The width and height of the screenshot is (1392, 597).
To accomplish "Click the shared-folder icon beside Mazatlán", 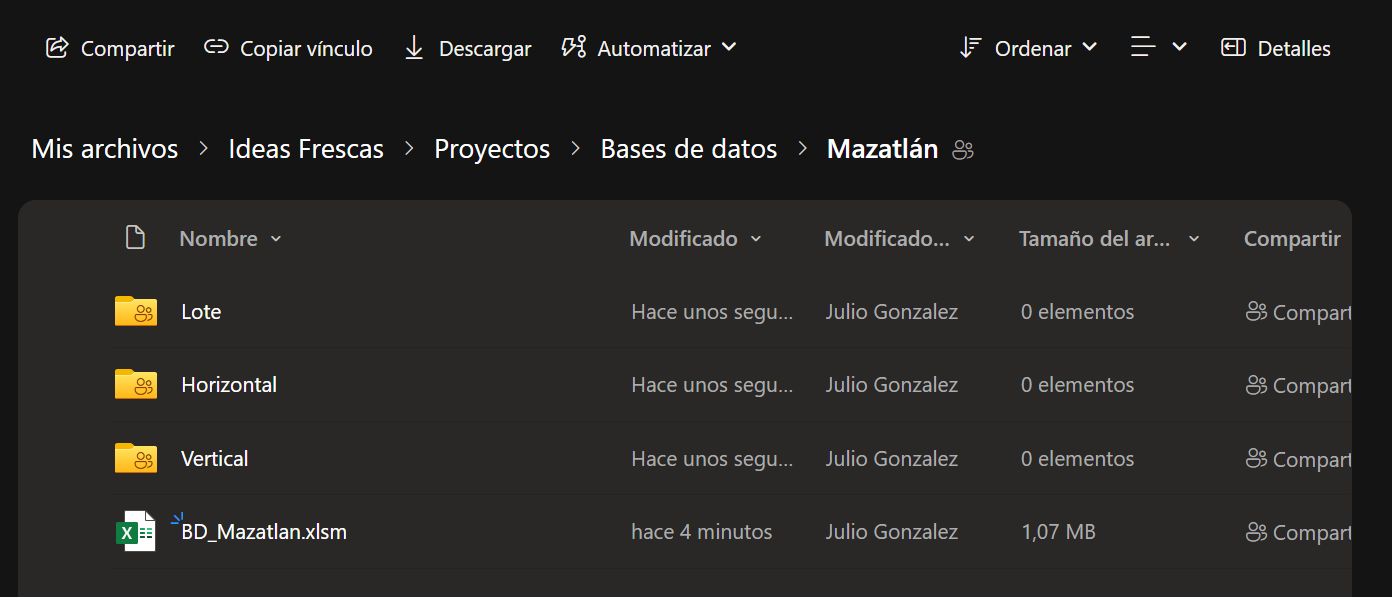I will 963,151.
